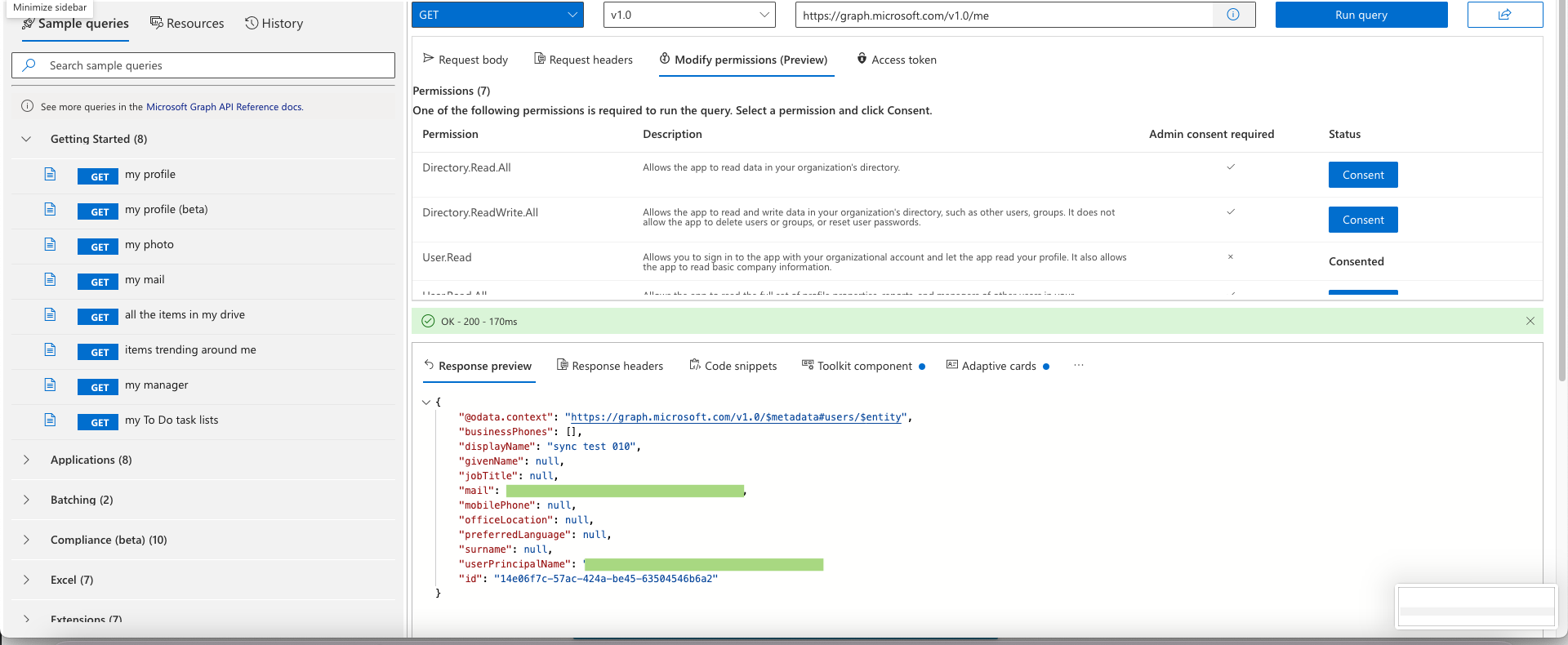Click the Admin consent required column header

coord(1211,134)
